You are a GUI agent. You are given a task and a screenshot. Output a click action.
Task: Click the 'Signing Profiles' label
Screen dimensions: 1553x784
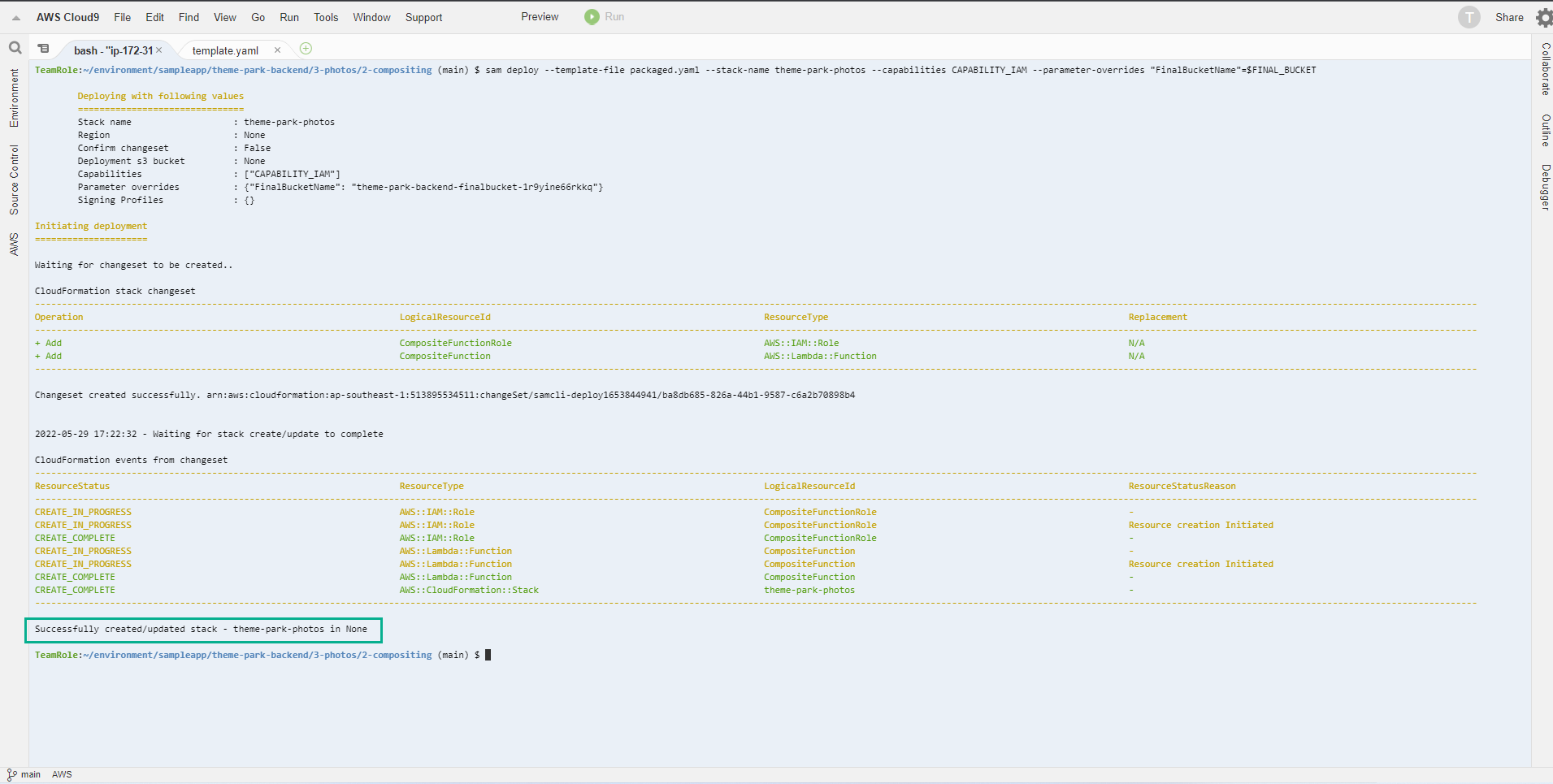[x=120, y=200]
